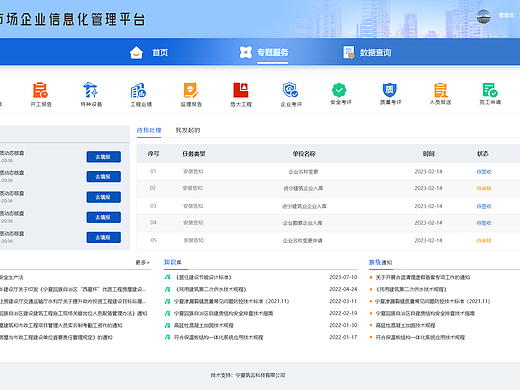Screen dimensions: 520x390
Task: Click the second 去填报 button
Action: pos(104,177)
